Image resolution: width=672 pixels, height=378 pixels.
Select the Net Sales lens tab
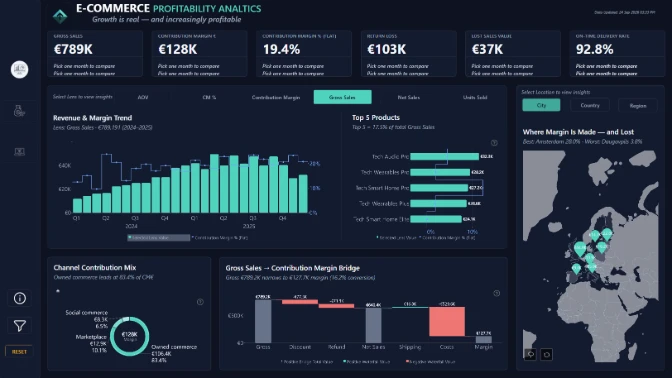408,97
